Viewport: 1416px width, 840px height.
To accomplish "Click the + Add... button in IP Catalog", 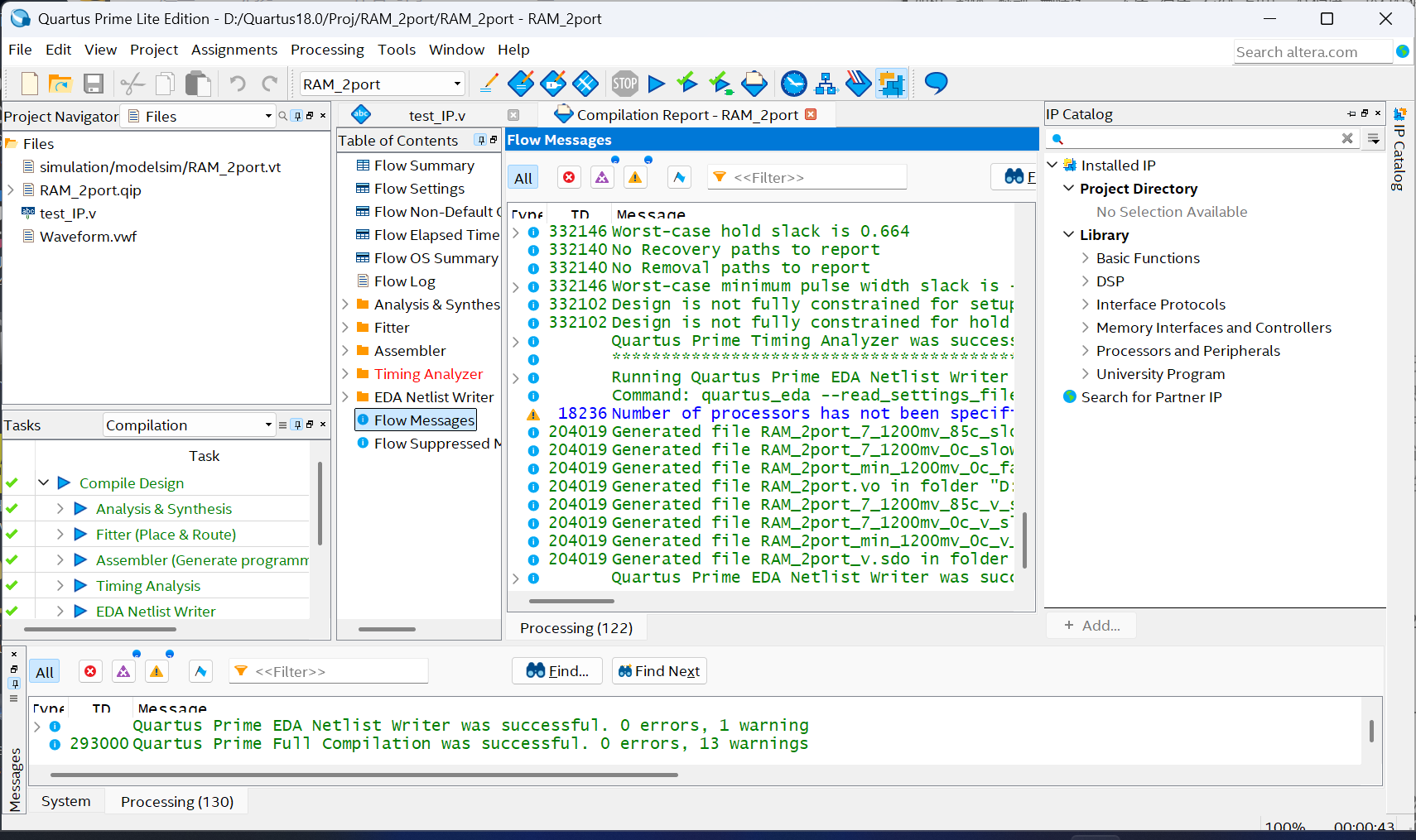I will point(1092,625).
